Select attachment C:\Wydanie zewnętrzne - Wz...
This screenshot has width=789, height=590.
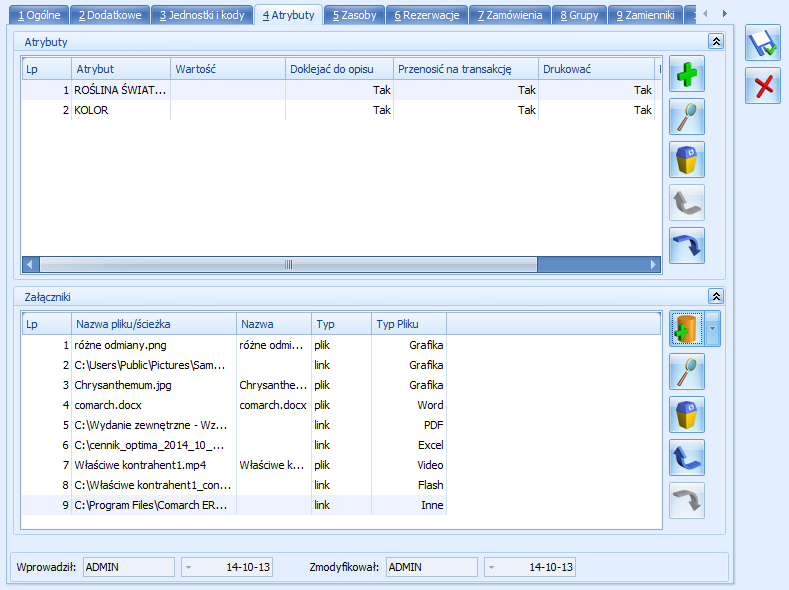(234, 425)
